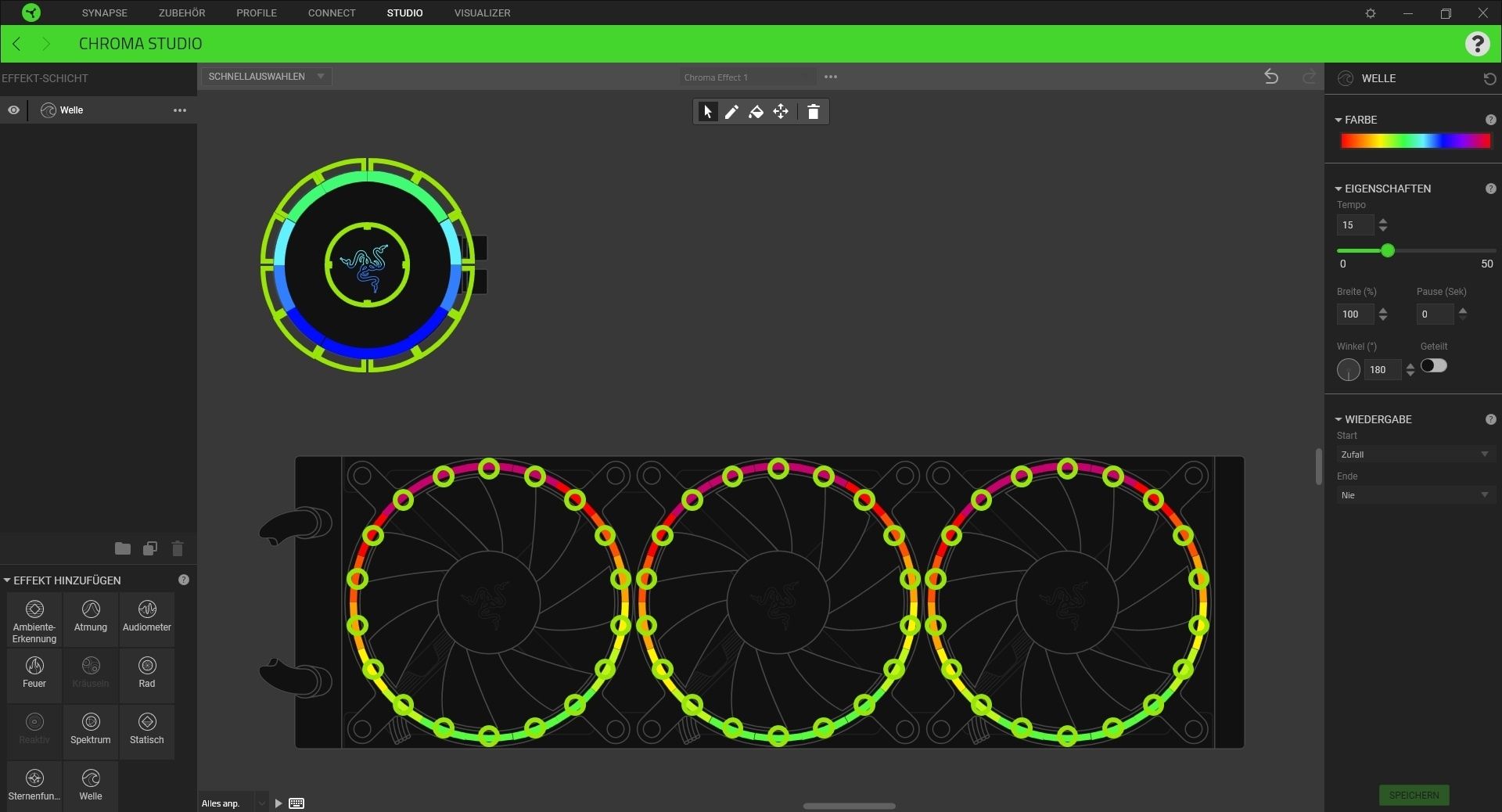
Task: Open the Schnellauswählen dropdown
Action: [x=266, y=76]
